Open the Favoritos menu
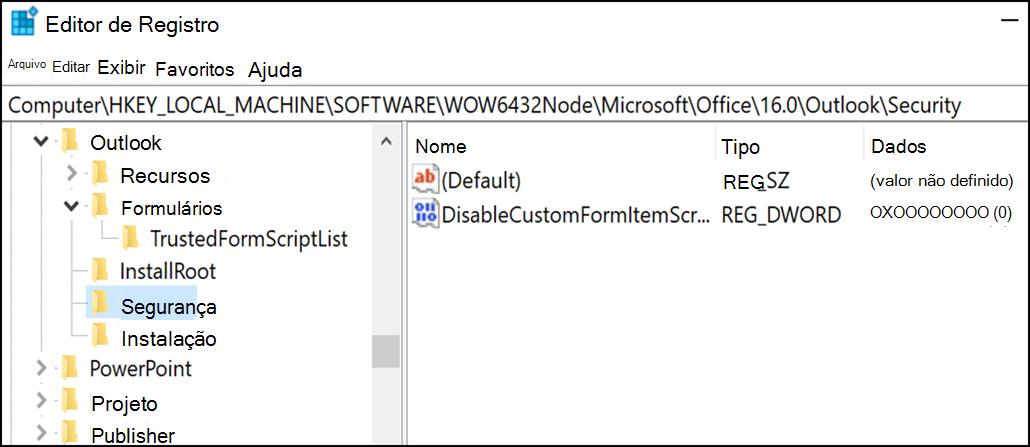The height and width of the screenshot is (447, 1030). pyautogui.click(x=194, y=69)
